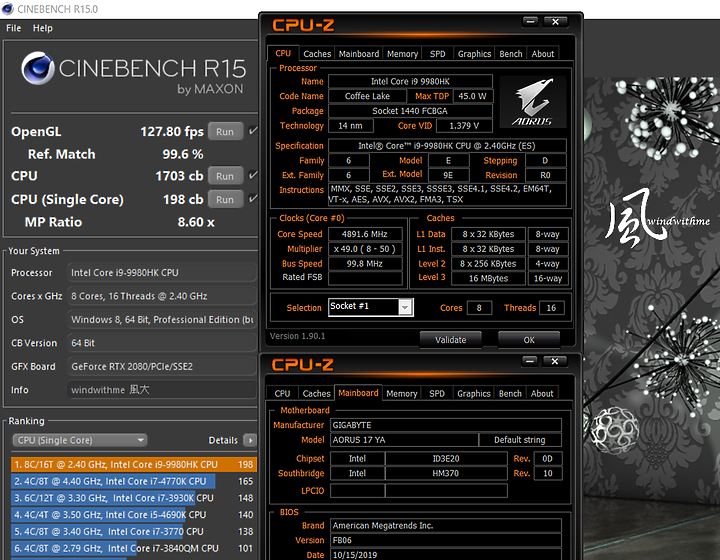Click the Name field Intel Core i9 9980HK

tap(411, 81)
